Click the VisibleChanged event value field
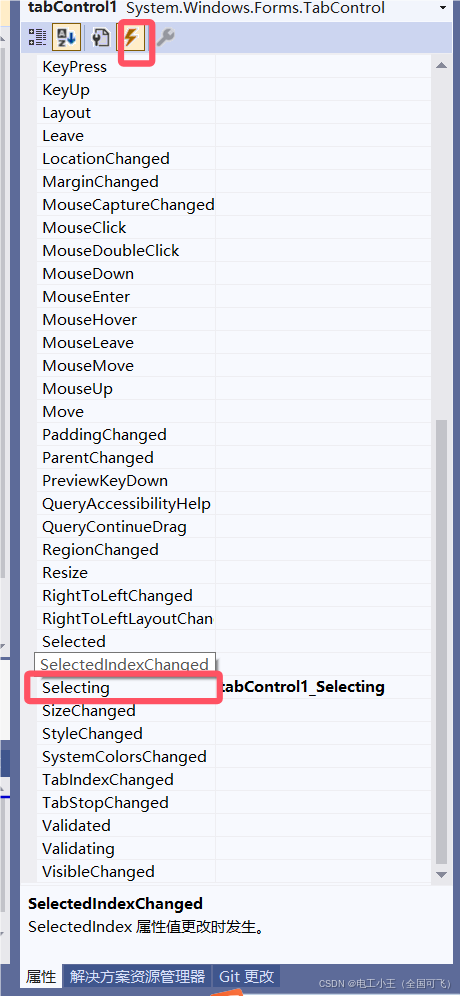Viewport: 460px width, 996px height. [325, 872]
